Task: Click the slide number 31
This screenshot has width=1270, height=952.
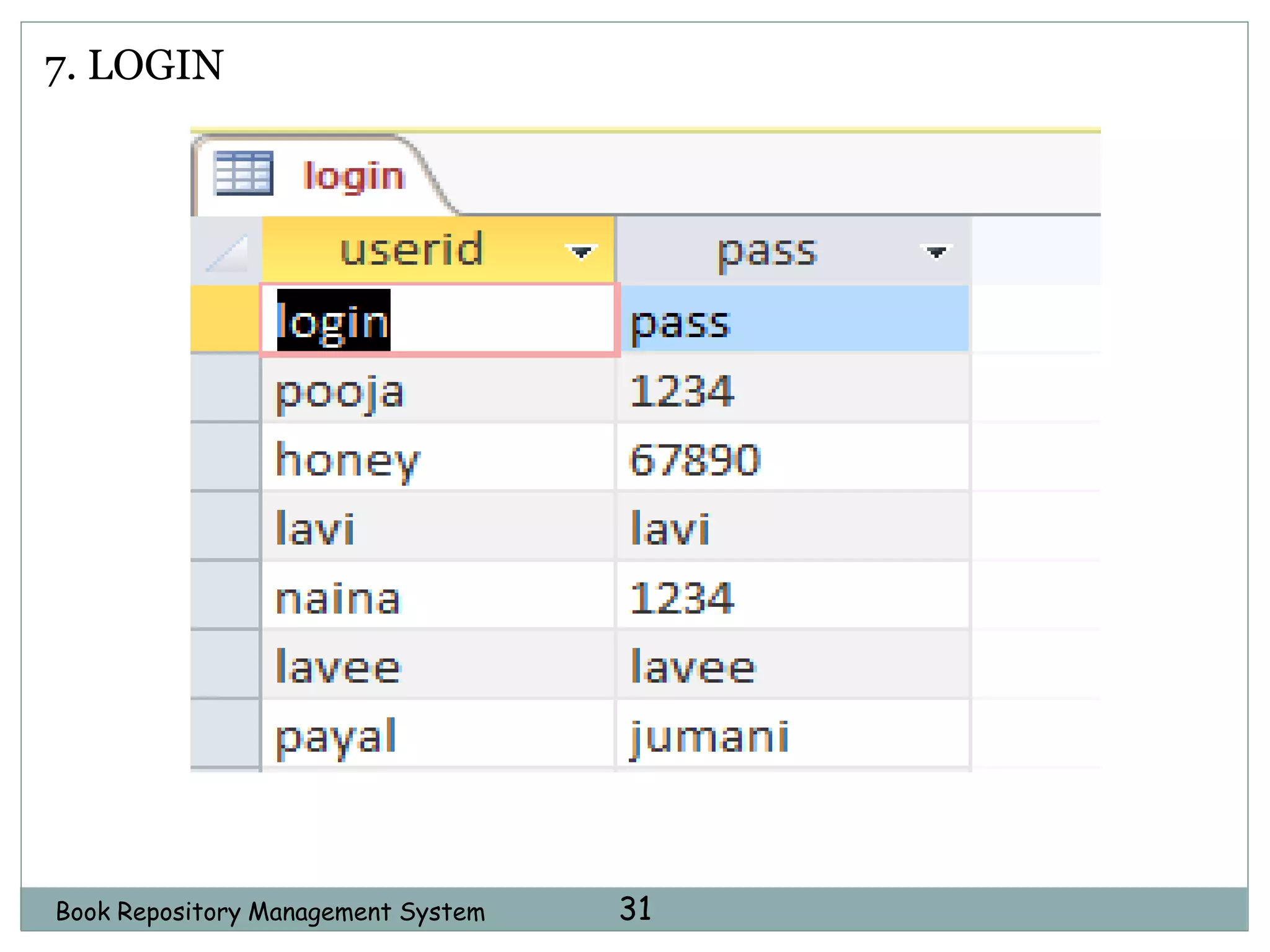Action: [636, 909]
